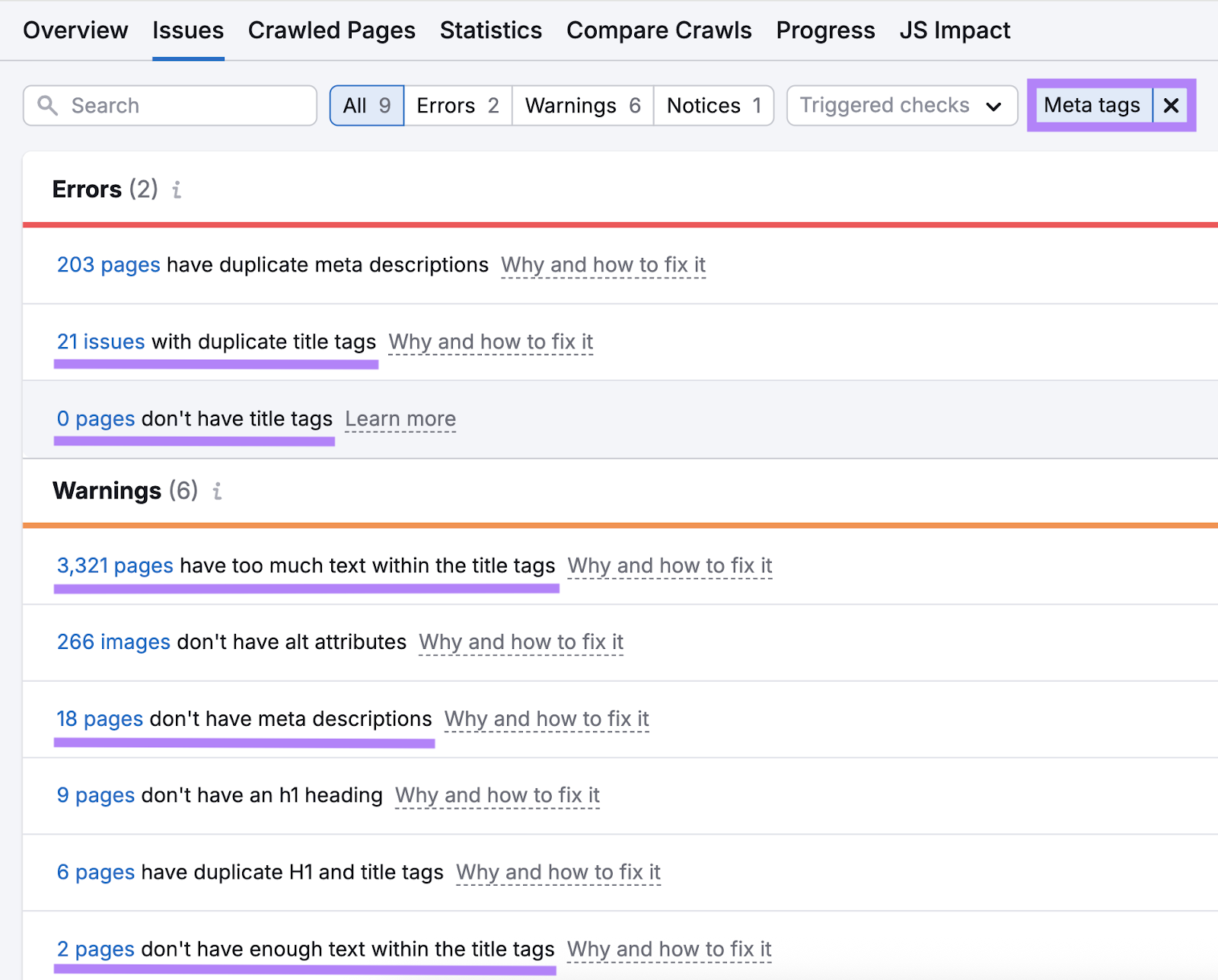Open the Progress tab
Viewport: 1218px width, 980px height.
[825, 30]
